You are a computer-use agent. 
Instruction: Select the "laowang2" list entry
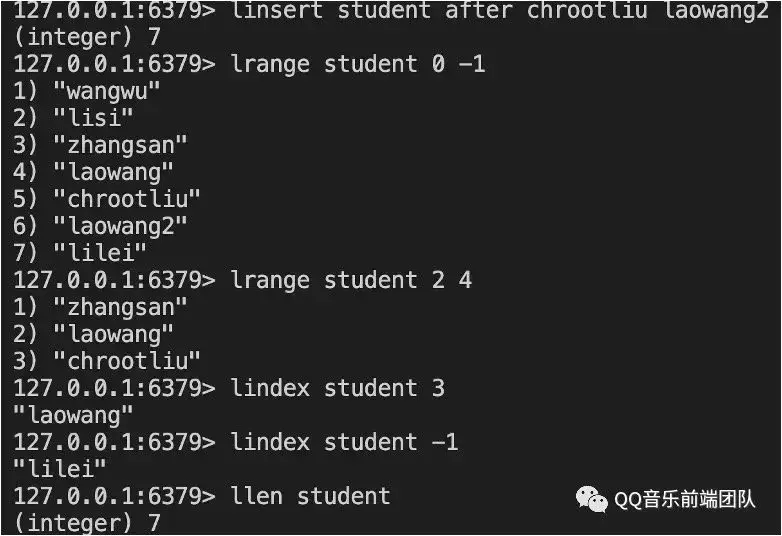(120, 226)
